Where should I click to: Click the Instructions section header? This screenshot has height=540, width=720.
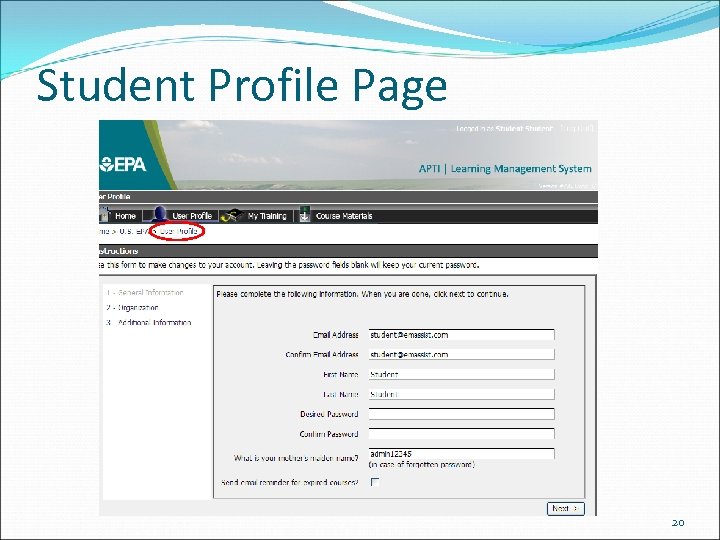point(348,251)
